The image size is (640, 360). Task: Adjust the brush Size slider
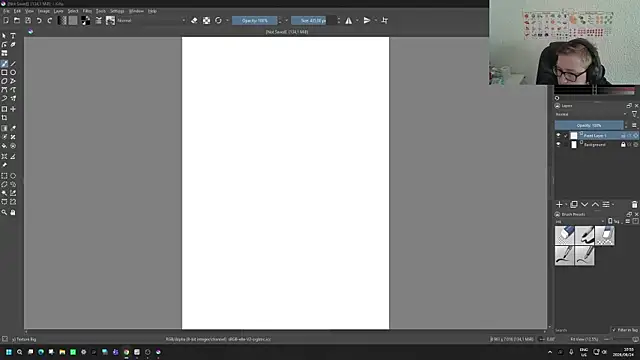point(313,20)
